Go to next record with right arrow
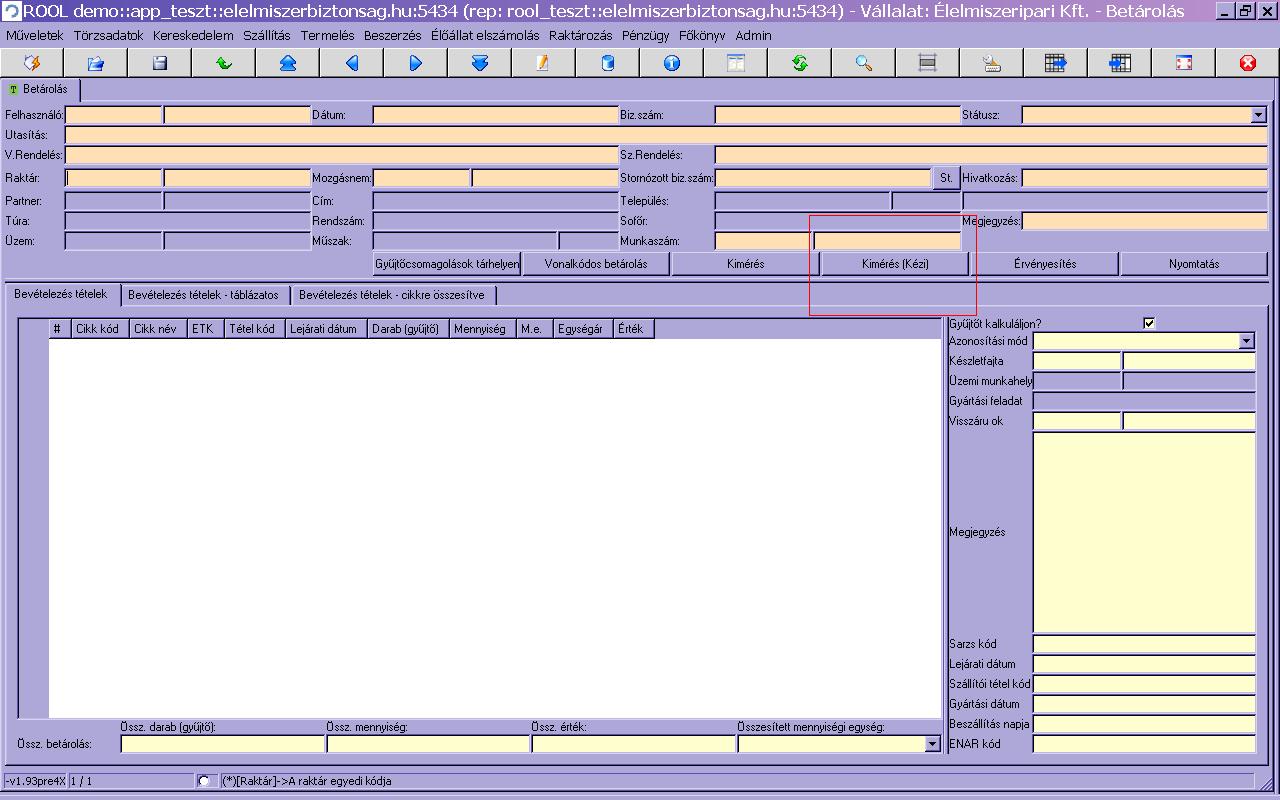The height and width of the screenshot is (800, 1280). coord(416,63)
